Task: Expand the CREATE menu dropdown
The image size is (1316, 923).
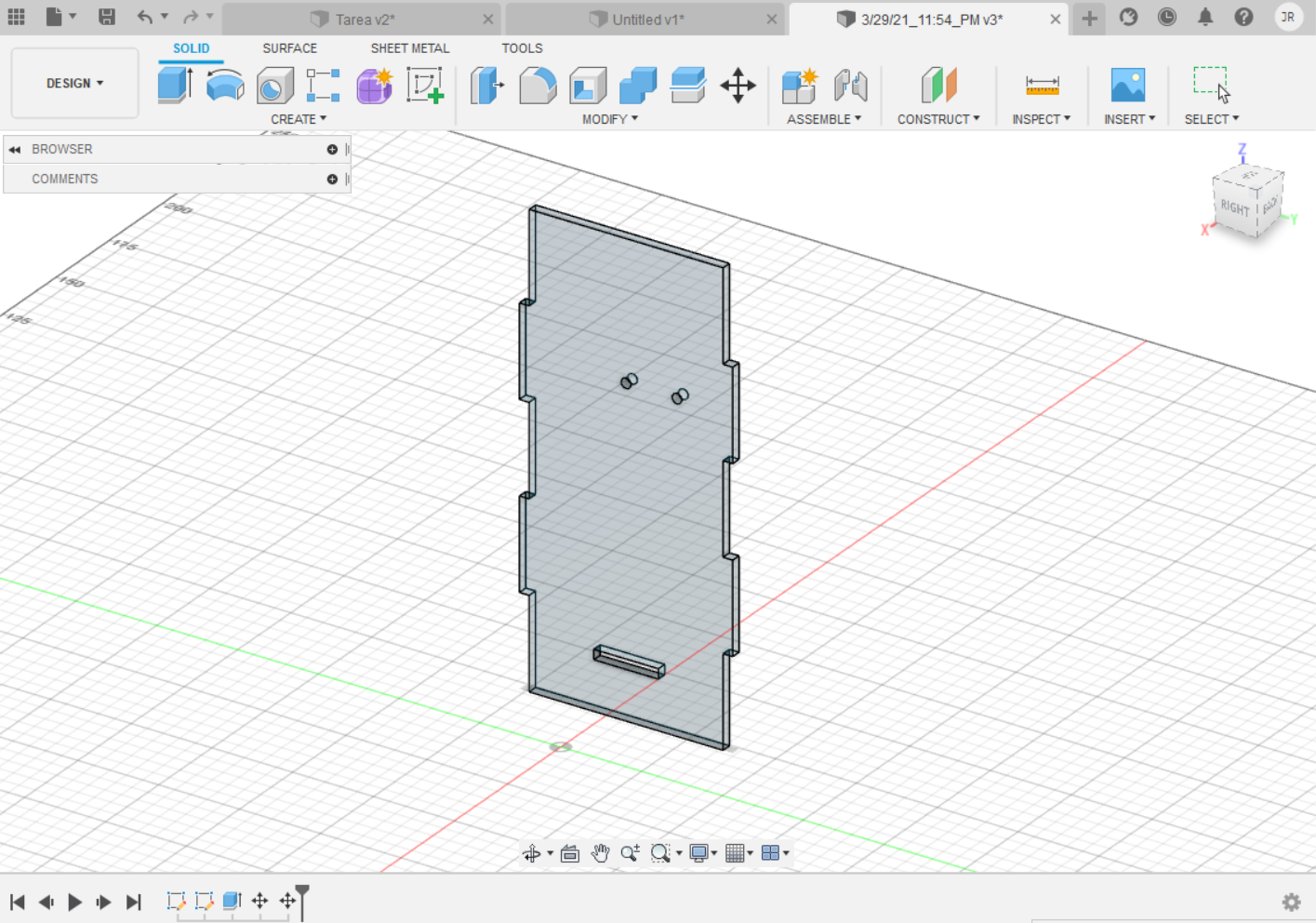Action: pos(299,119)
